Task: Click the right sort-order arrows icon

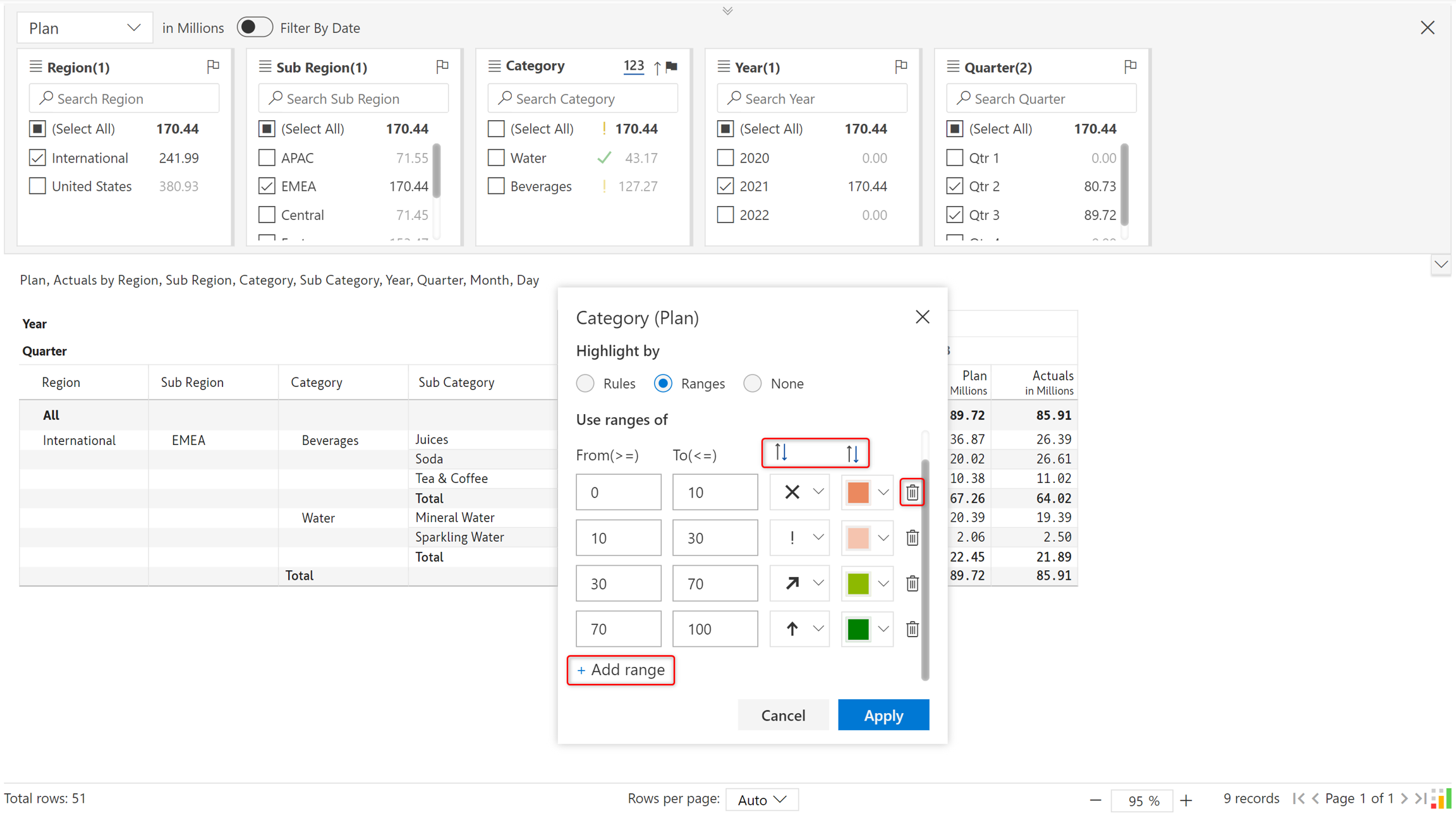Action: point(852,453)
